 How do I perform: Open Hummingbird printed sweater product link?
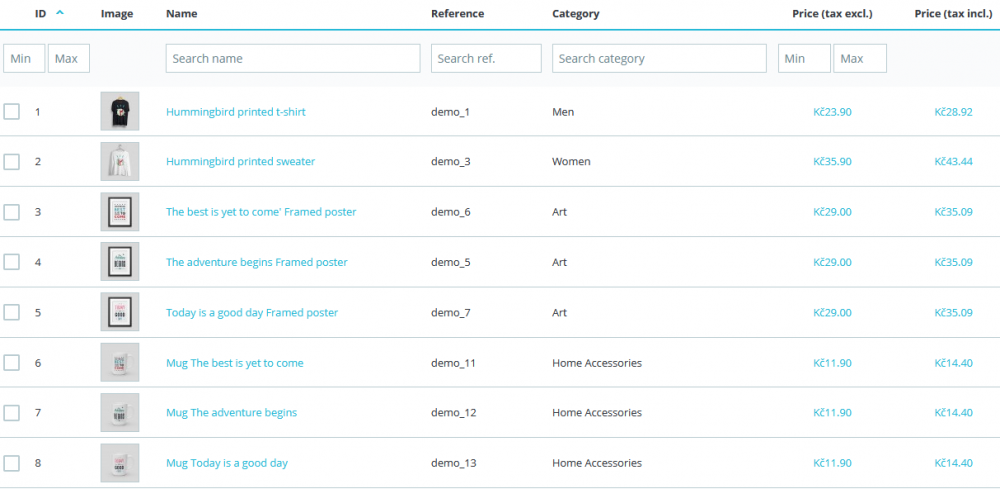coord(240,161)
